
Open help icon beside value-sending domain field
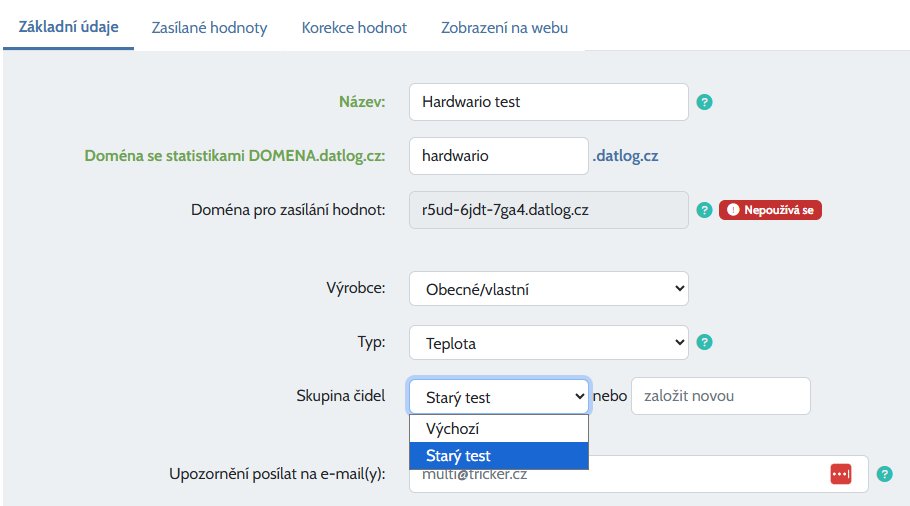(x=704, y=210)
